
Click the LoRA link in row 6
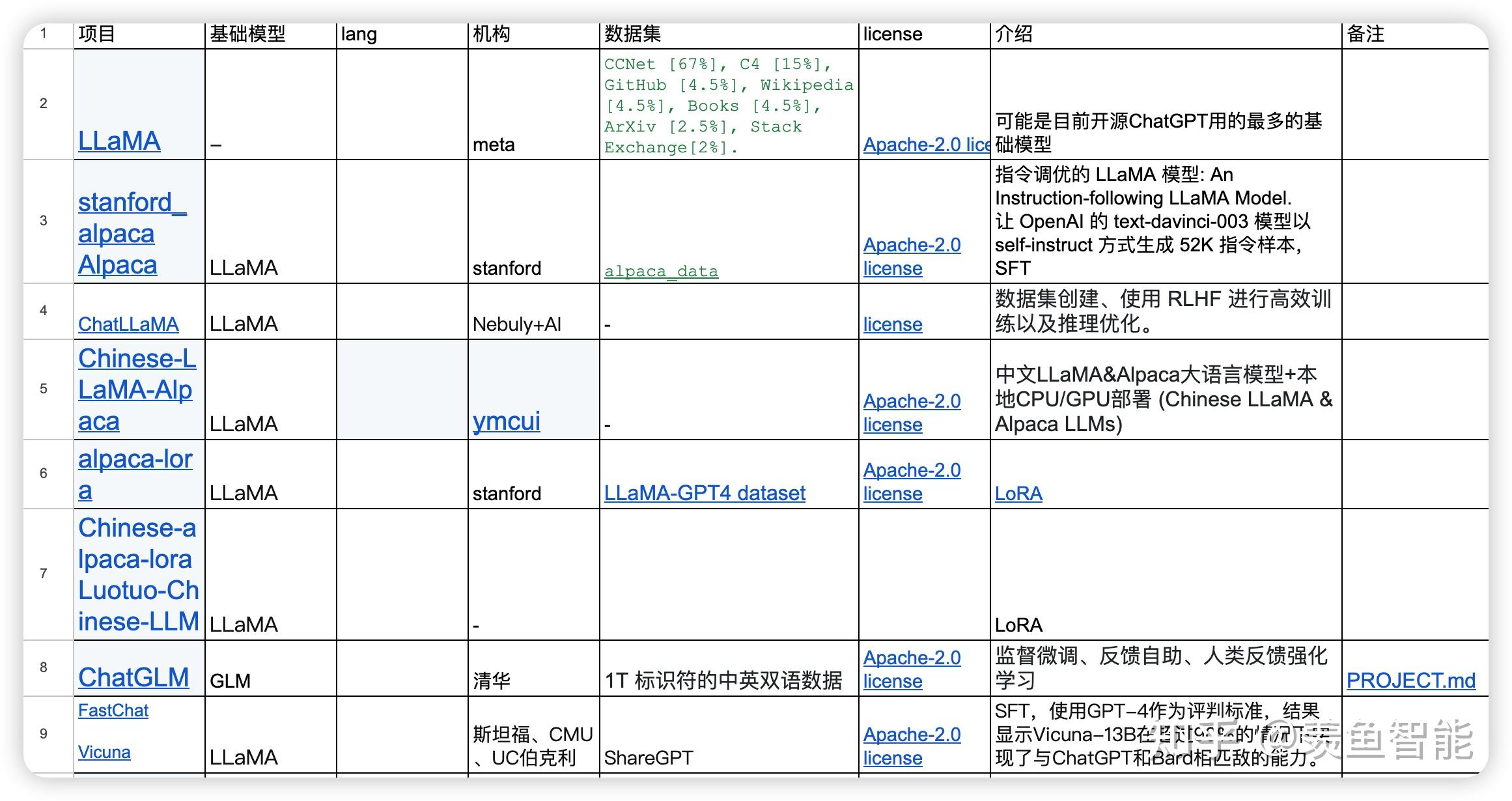1018,494
